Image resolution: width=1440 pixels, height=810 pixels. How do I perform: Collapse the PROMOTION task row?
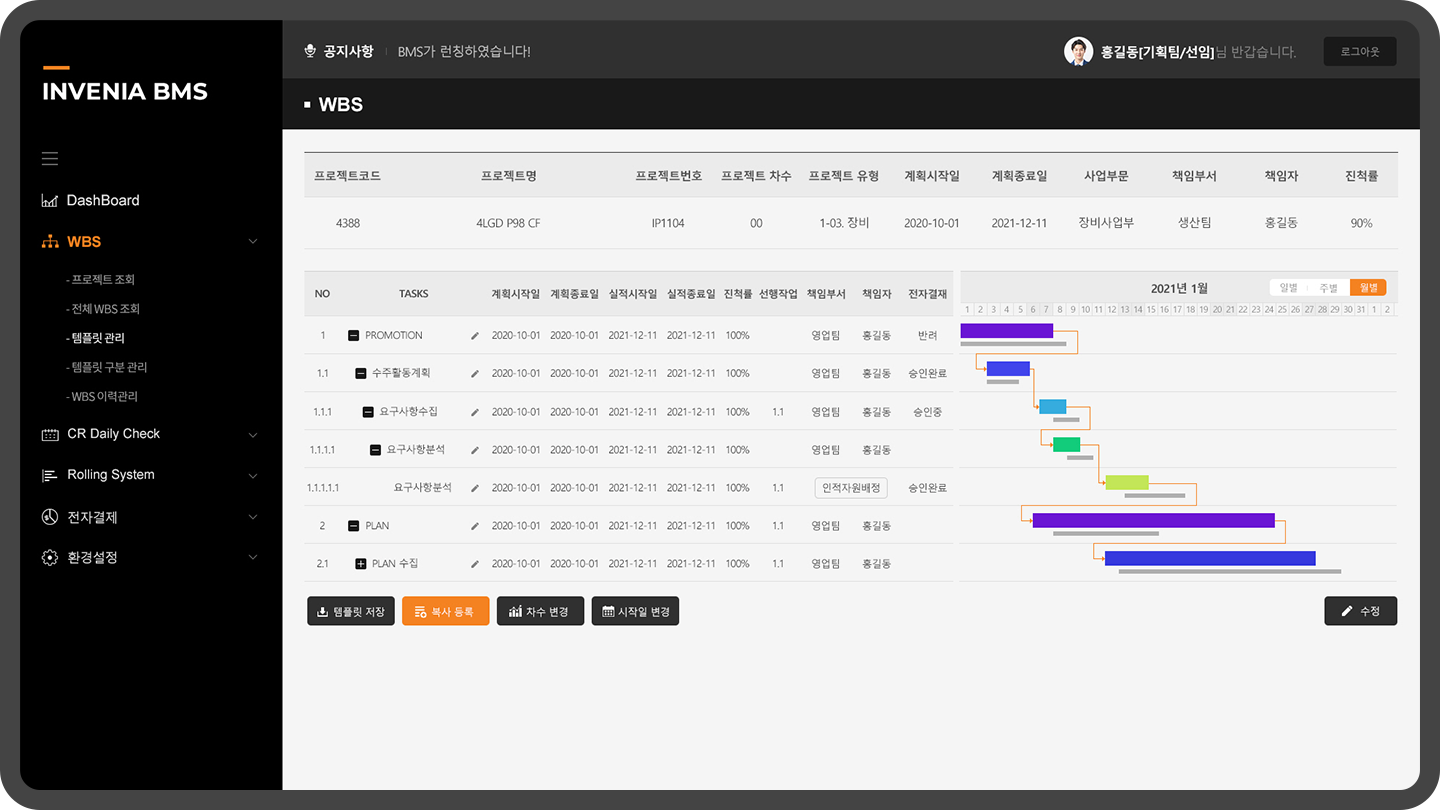click(354, 336)
